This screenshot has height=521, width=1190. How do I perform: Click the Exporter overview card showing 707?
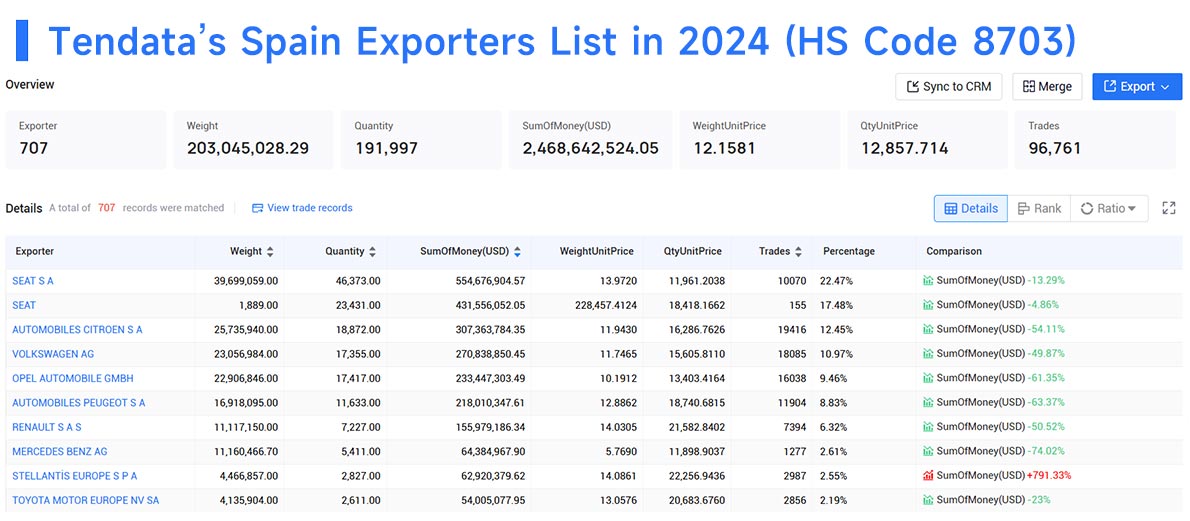[86, 140]
